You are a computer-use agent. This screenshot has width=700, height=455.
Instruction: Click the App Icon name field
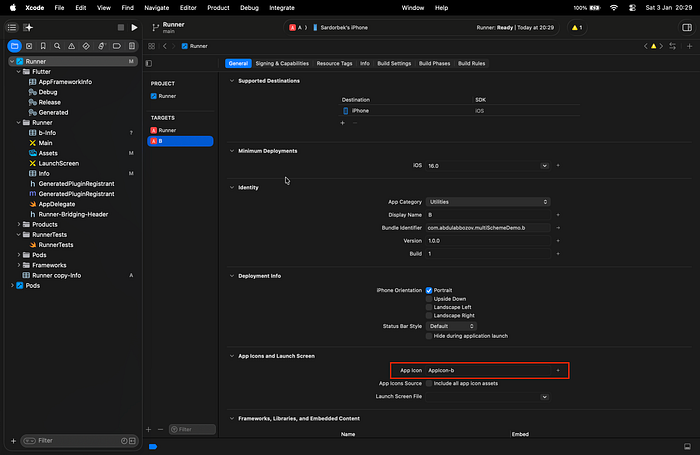[x=488, y=370]
